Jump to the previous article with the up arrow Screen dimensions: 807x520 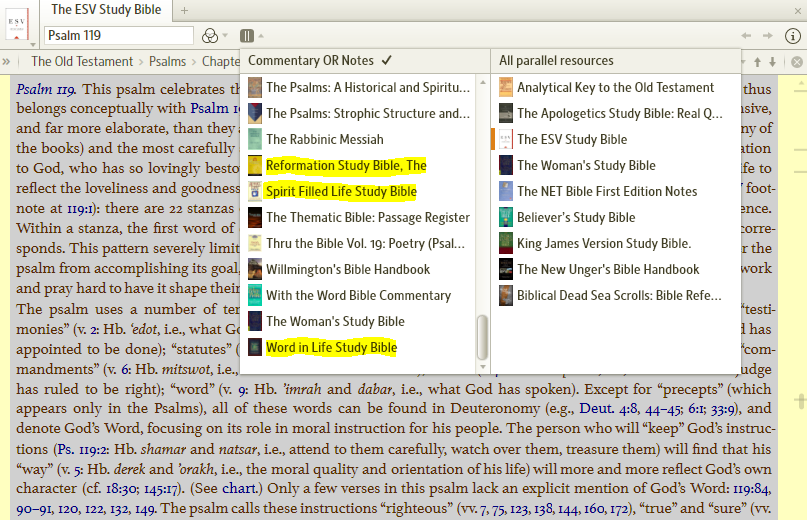[x=757, y=62]
